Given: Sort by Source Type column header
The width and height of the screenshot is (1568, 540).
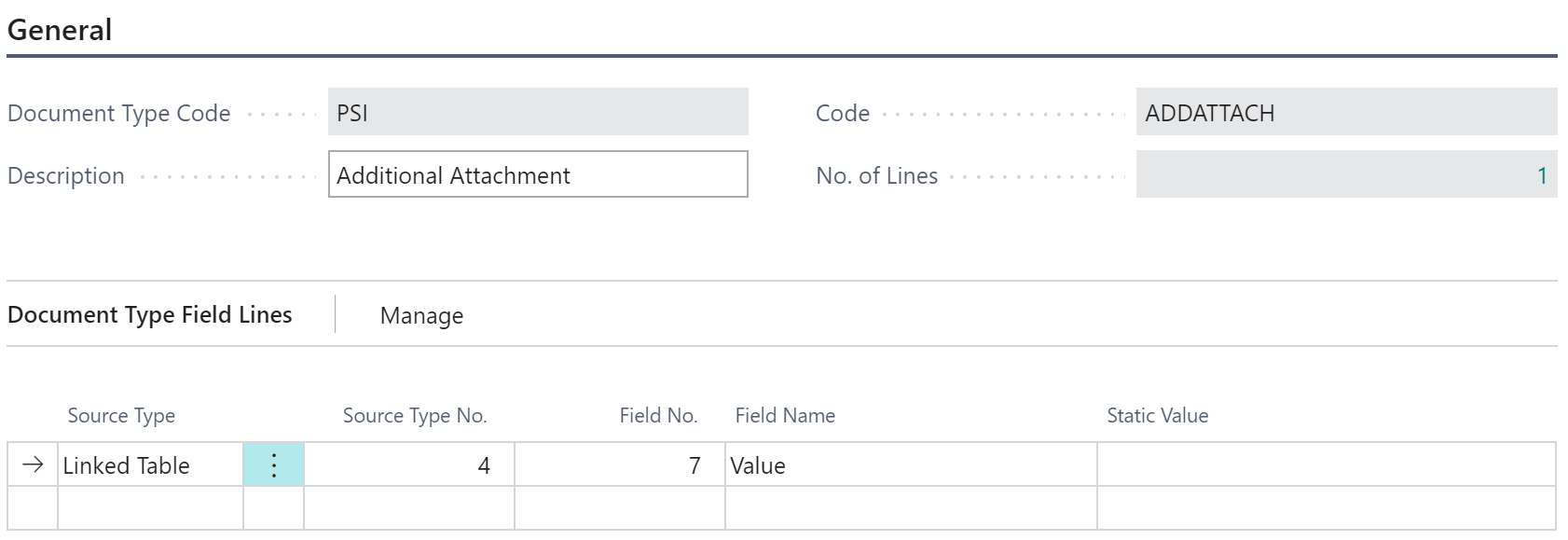Looking at the screenshot, I should coord(121,416).
